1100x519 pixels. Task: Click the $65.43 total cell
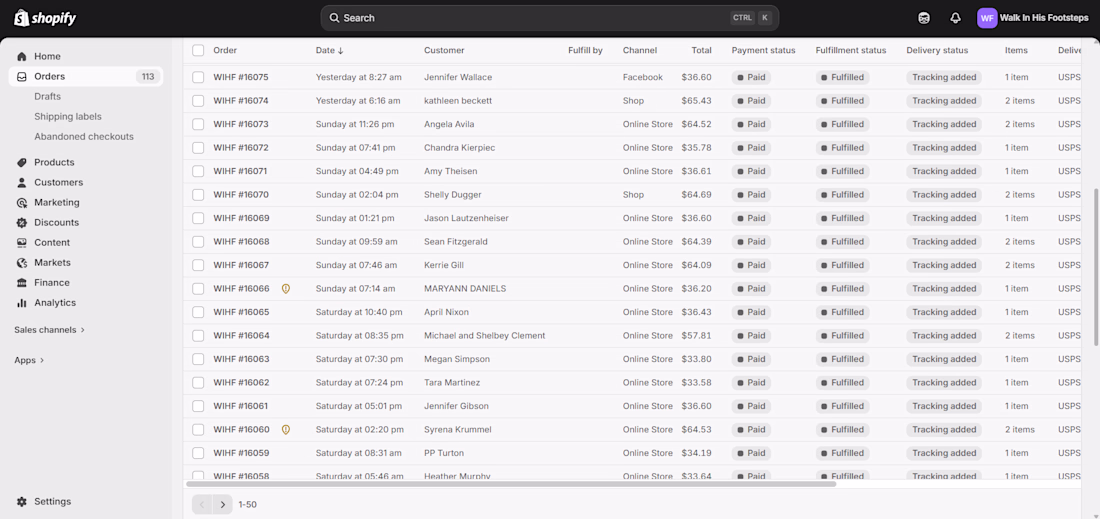tap(696, 101)
